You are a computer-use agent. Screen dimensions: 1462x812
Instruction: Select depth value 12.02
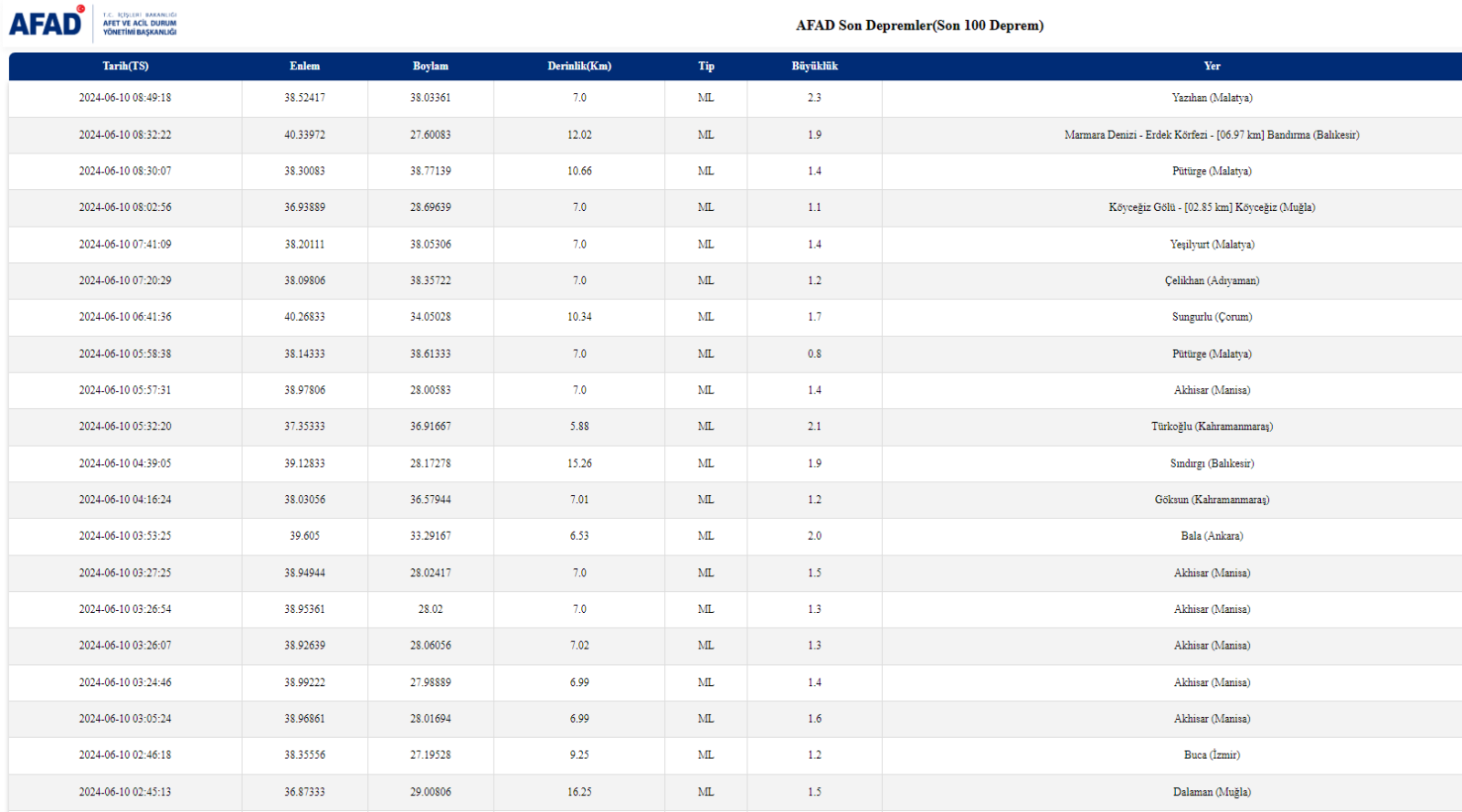579,134
